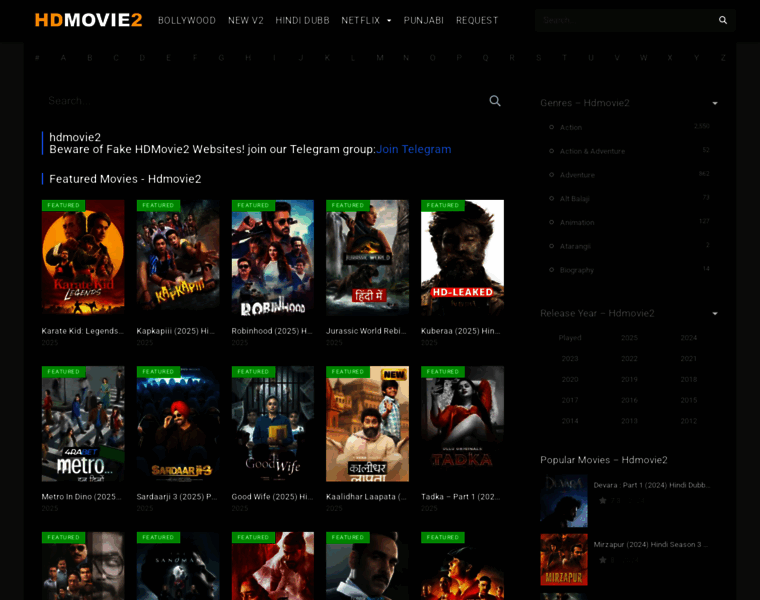Click the Karate Kid: Legends title text

pos(82,331)
